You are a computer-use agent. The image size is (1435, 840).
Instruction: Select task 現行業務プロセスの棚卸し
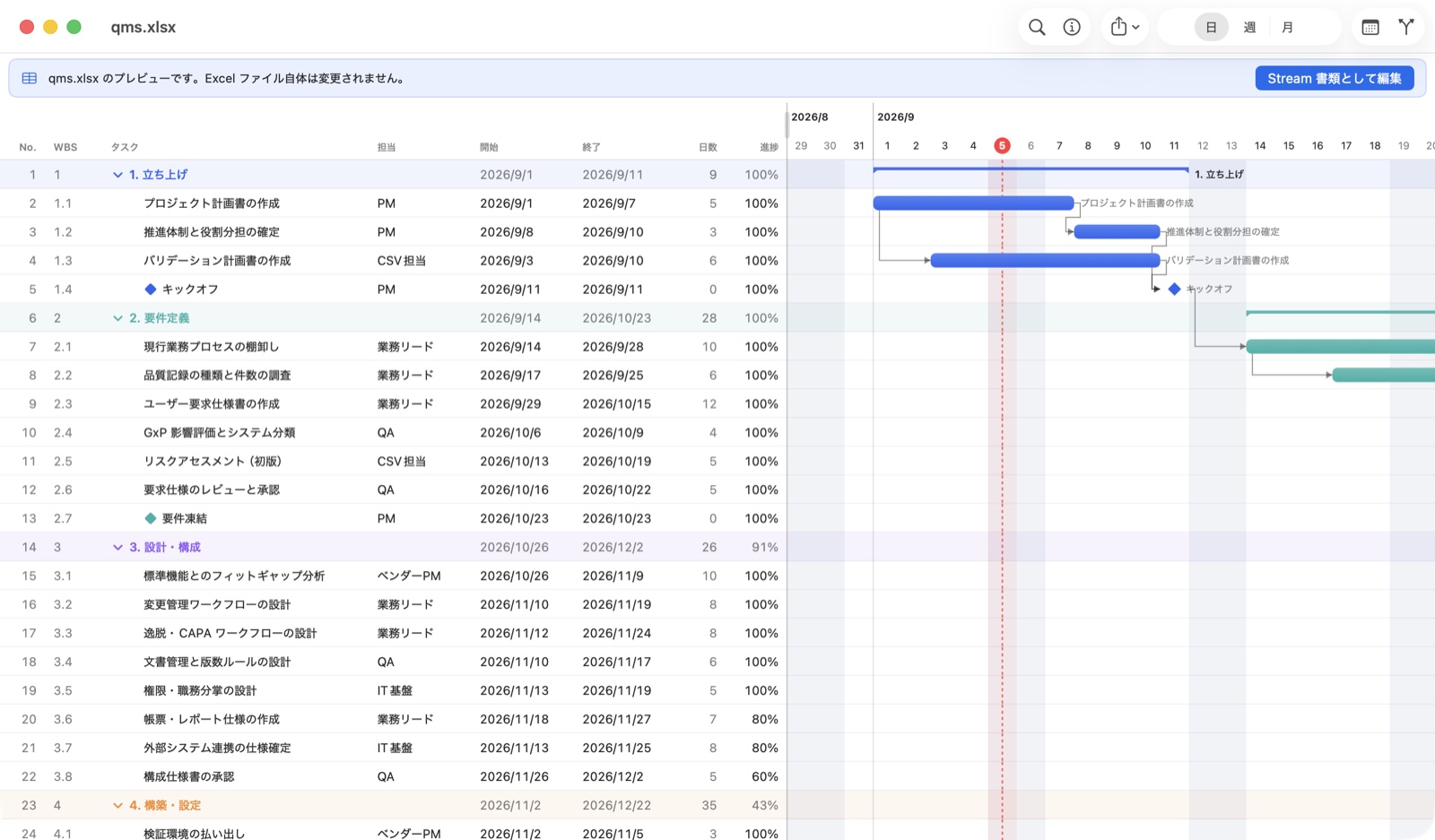[212, 347]
